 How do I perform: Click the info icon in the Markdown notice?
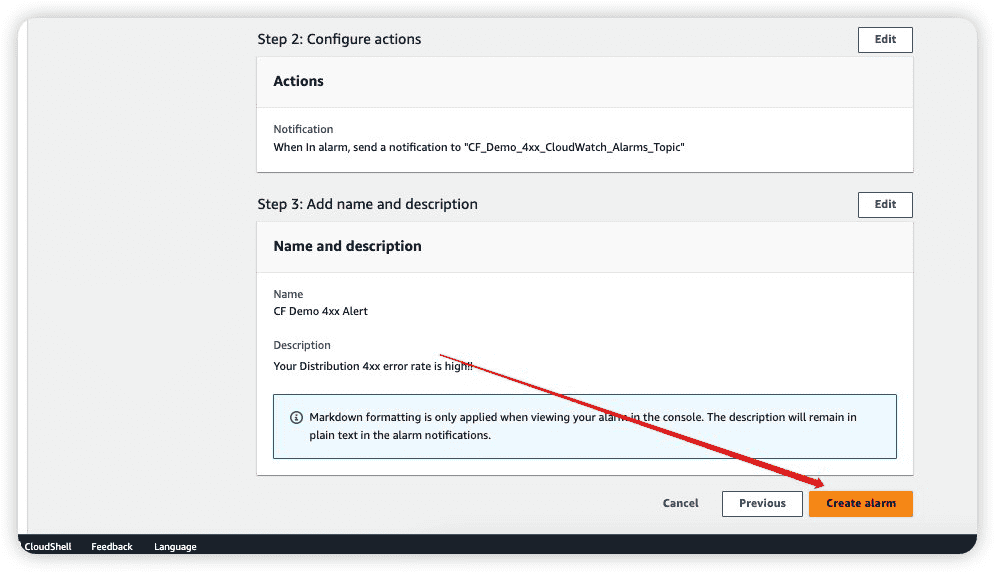point(296,418)
